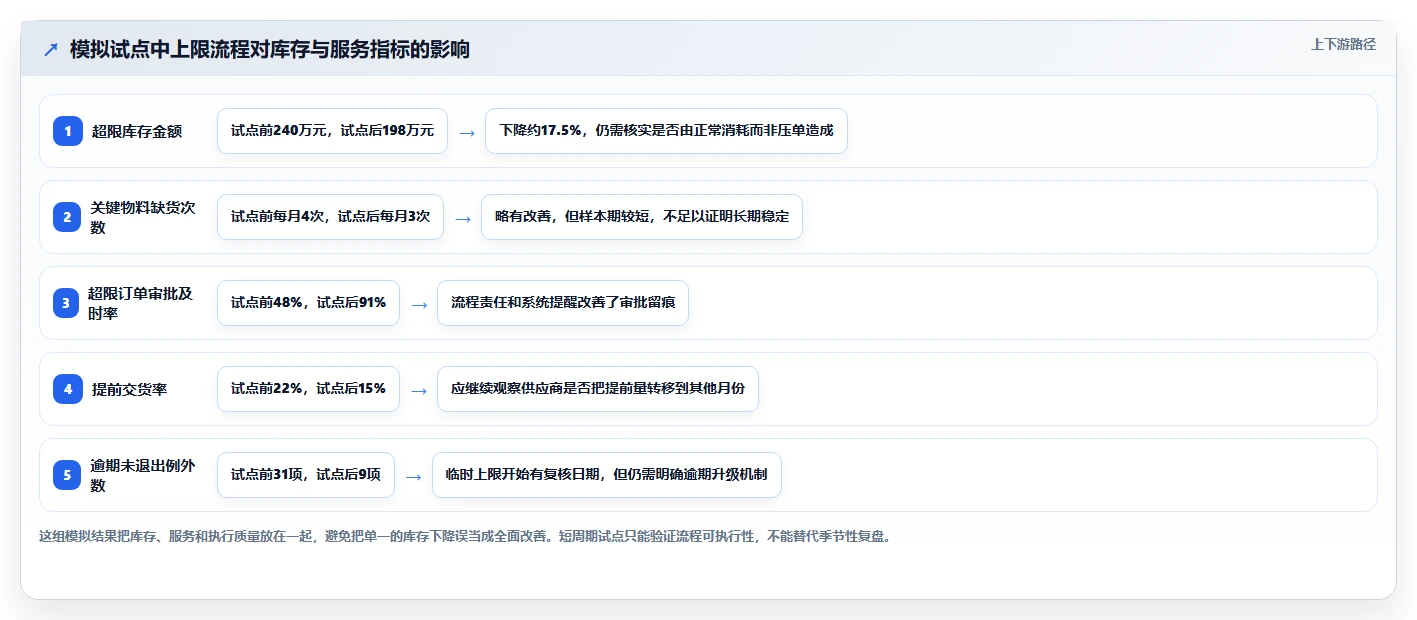Screen dimensions: 1417x620
Task: Click the trend arrow icon beside the title
Action: pyautogui.click(x=51, y=49)
